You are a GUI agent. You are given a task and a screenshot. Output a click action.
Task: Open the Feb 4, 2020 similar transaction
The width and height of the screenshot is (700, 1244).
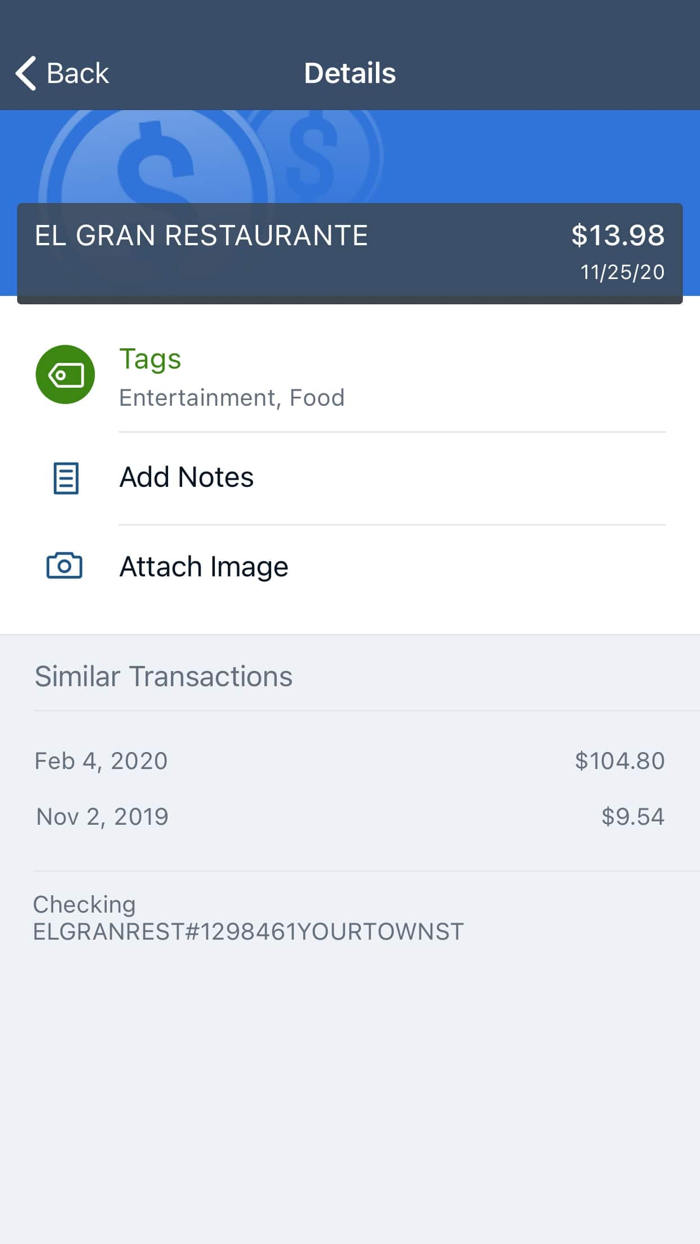pos(100,761)
